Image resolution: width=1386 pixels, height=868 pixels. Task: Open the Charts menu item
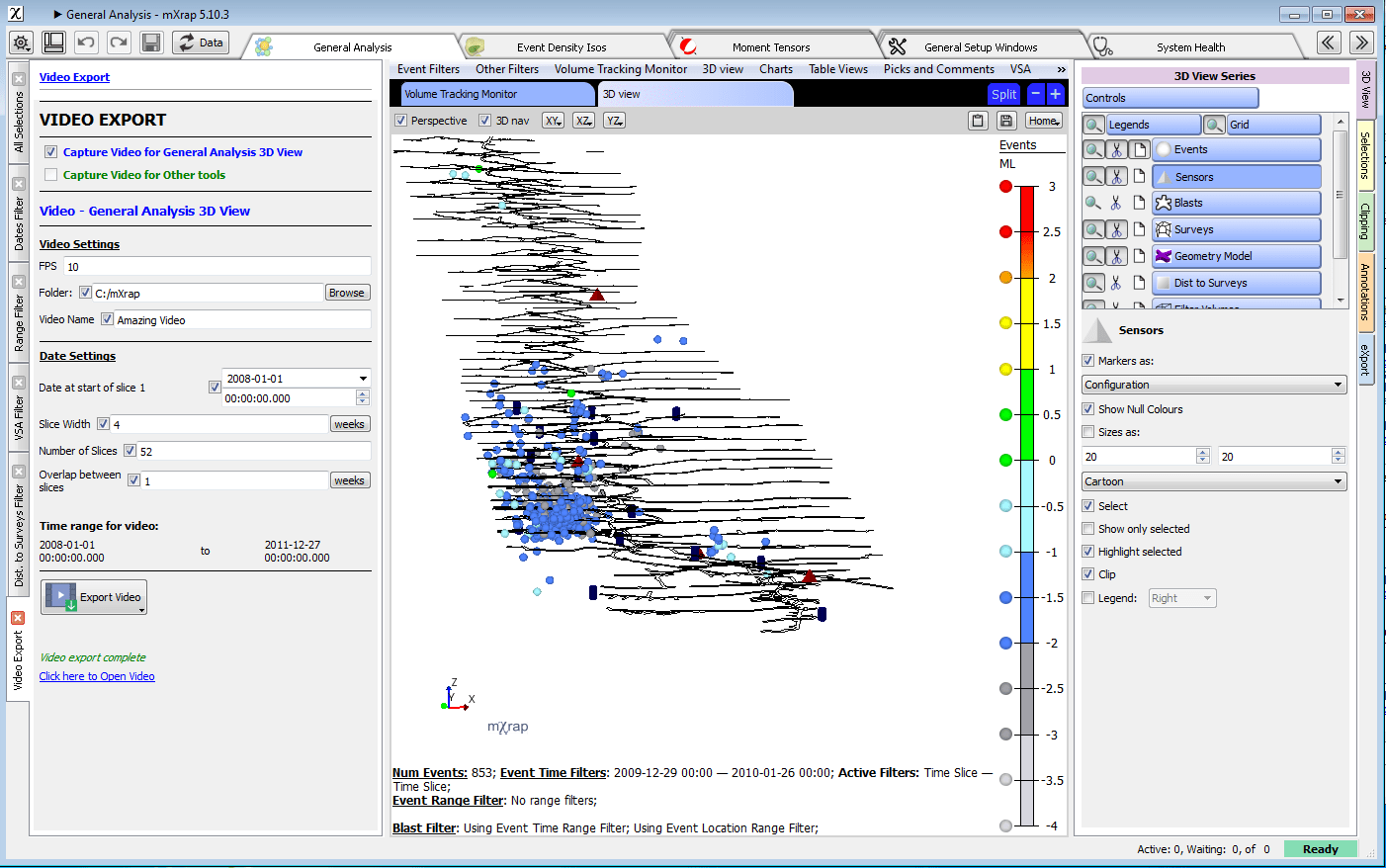point(776,69)
